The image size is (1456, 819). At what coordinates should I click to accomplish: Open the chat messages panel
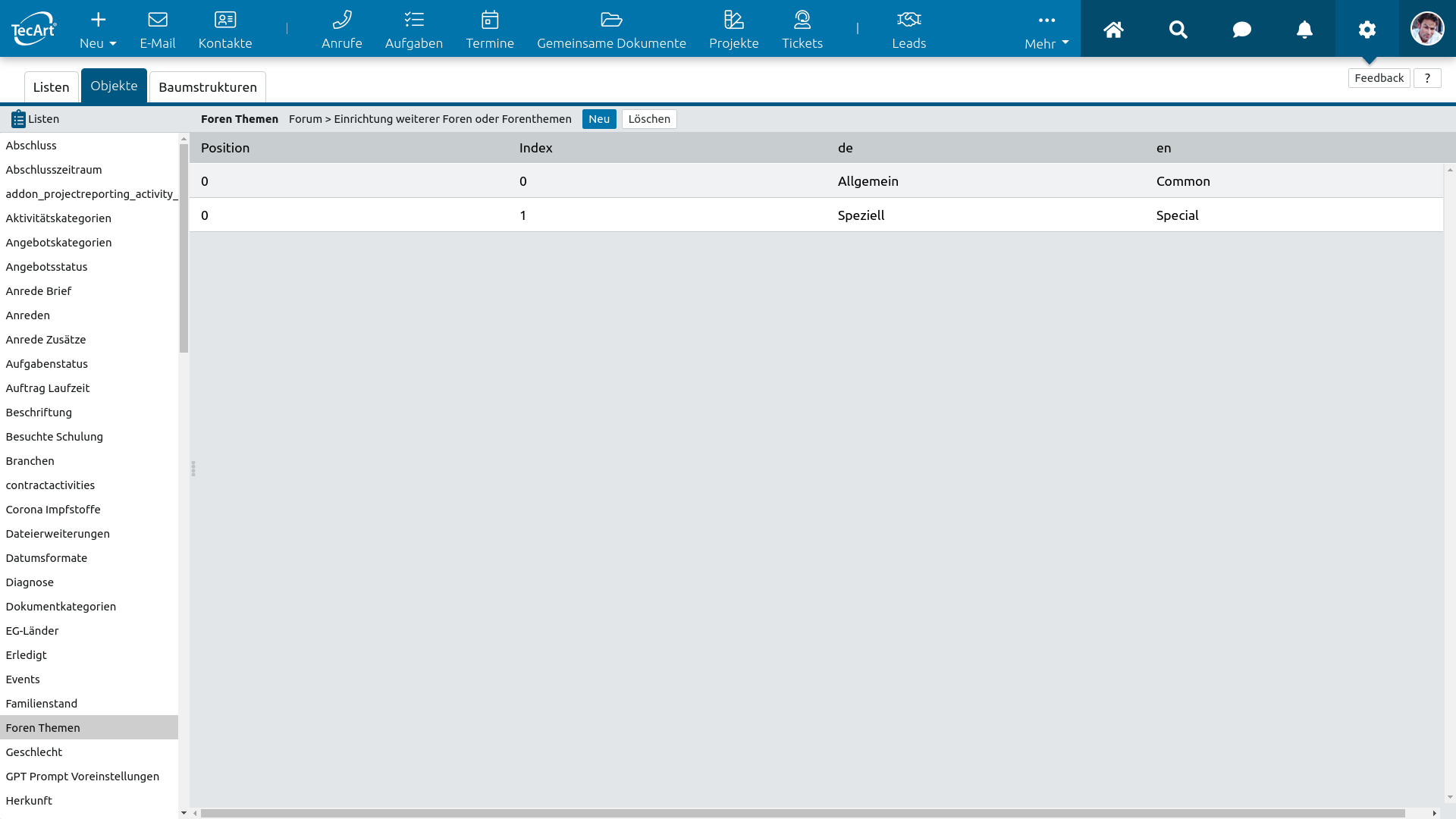pos(1241,29)
